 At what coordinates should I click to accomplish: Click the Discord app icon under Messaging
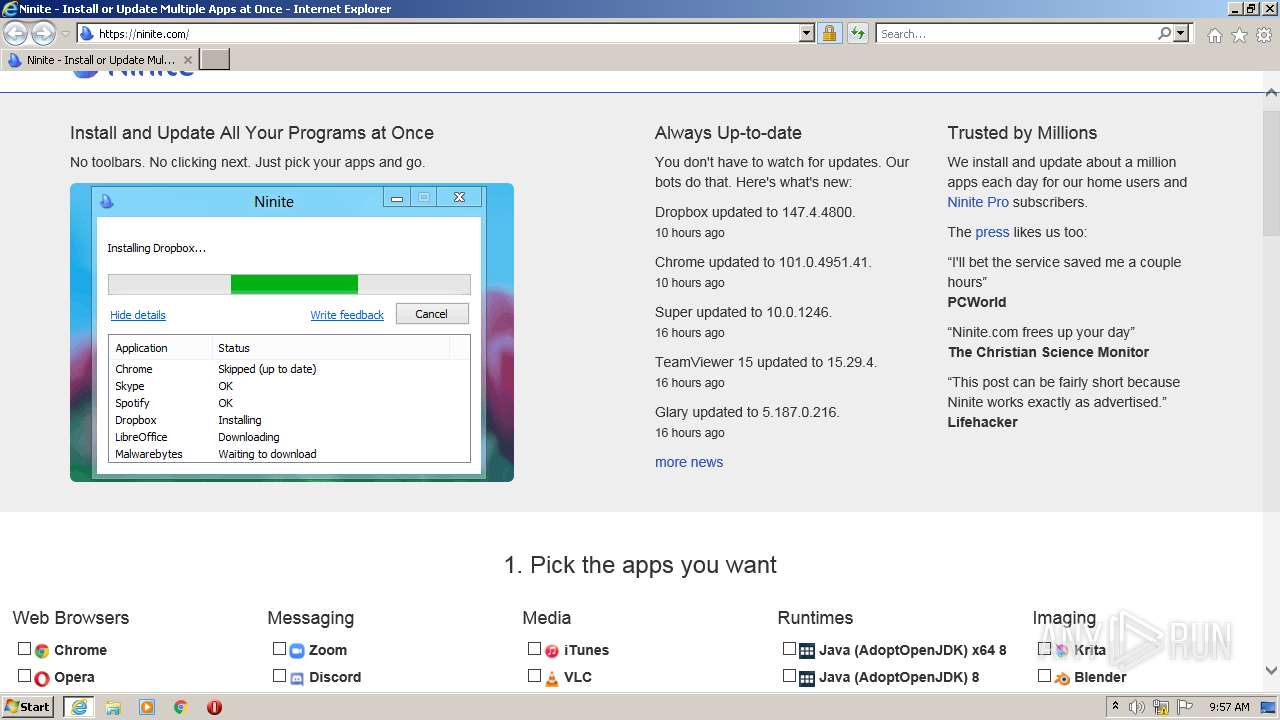[297, 677]
